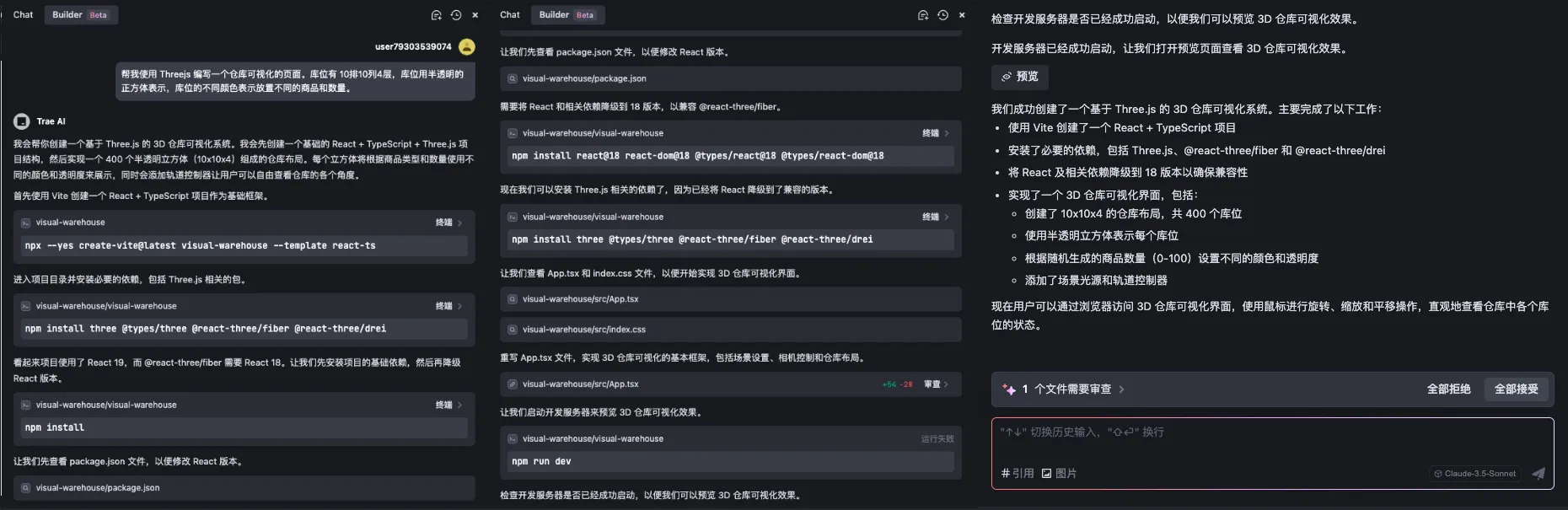This screenshot has height=510, width=1568.
Task: Click the npm run dev command text
Action: pyautogui.click(x=541, y=462)
